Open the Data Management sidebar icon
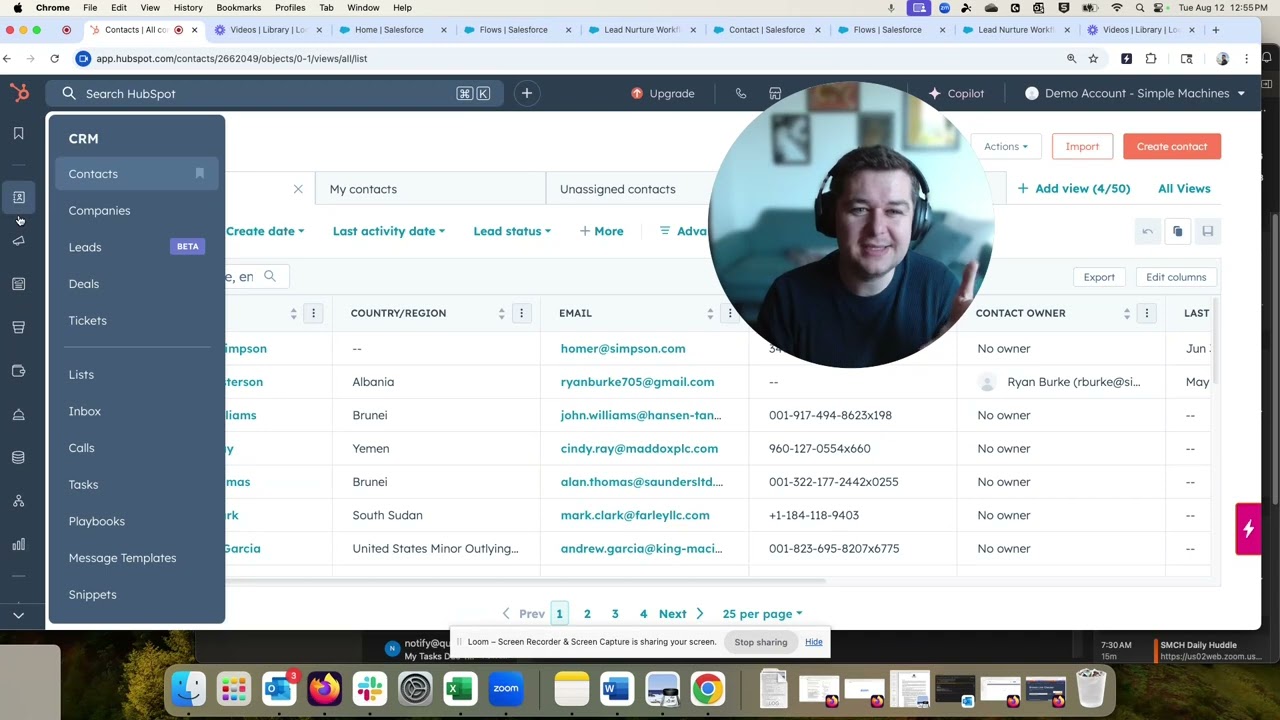 pyautogui.click(x=18, y=458)
